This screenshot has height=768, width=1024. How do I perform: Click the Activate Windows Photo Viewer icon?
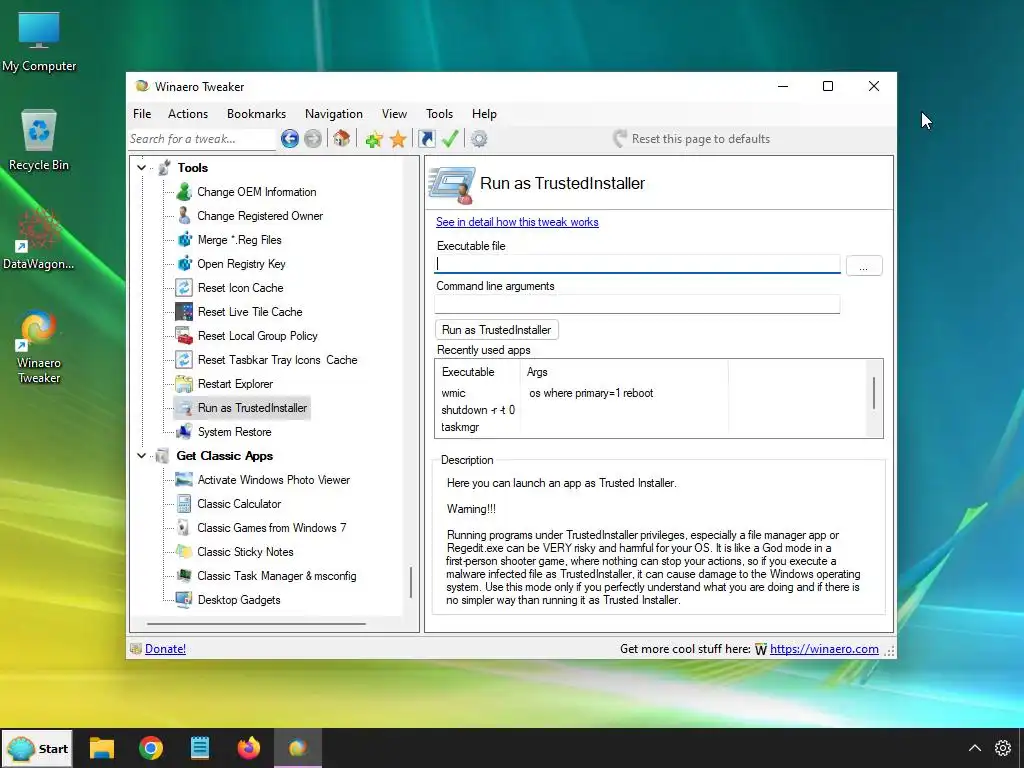184,479
